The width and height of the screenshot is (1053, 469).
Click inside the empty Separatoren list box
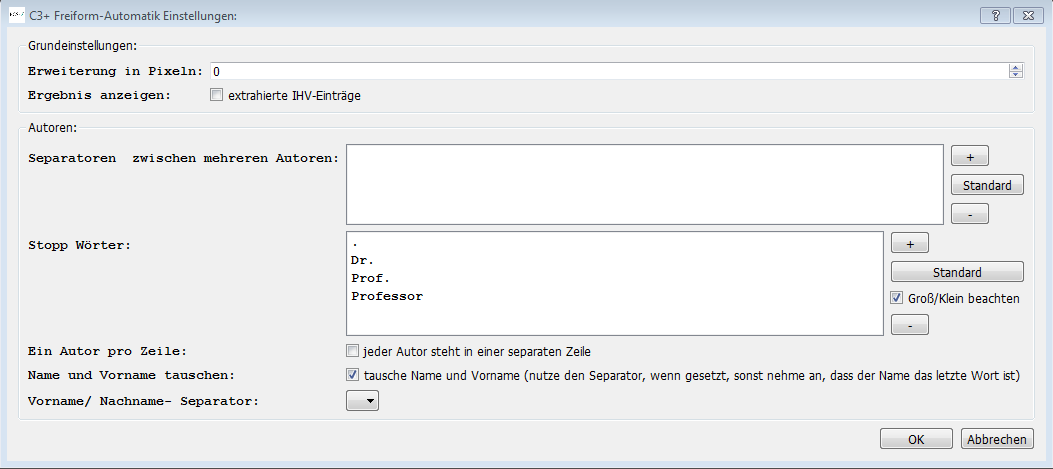click(645, 184)
